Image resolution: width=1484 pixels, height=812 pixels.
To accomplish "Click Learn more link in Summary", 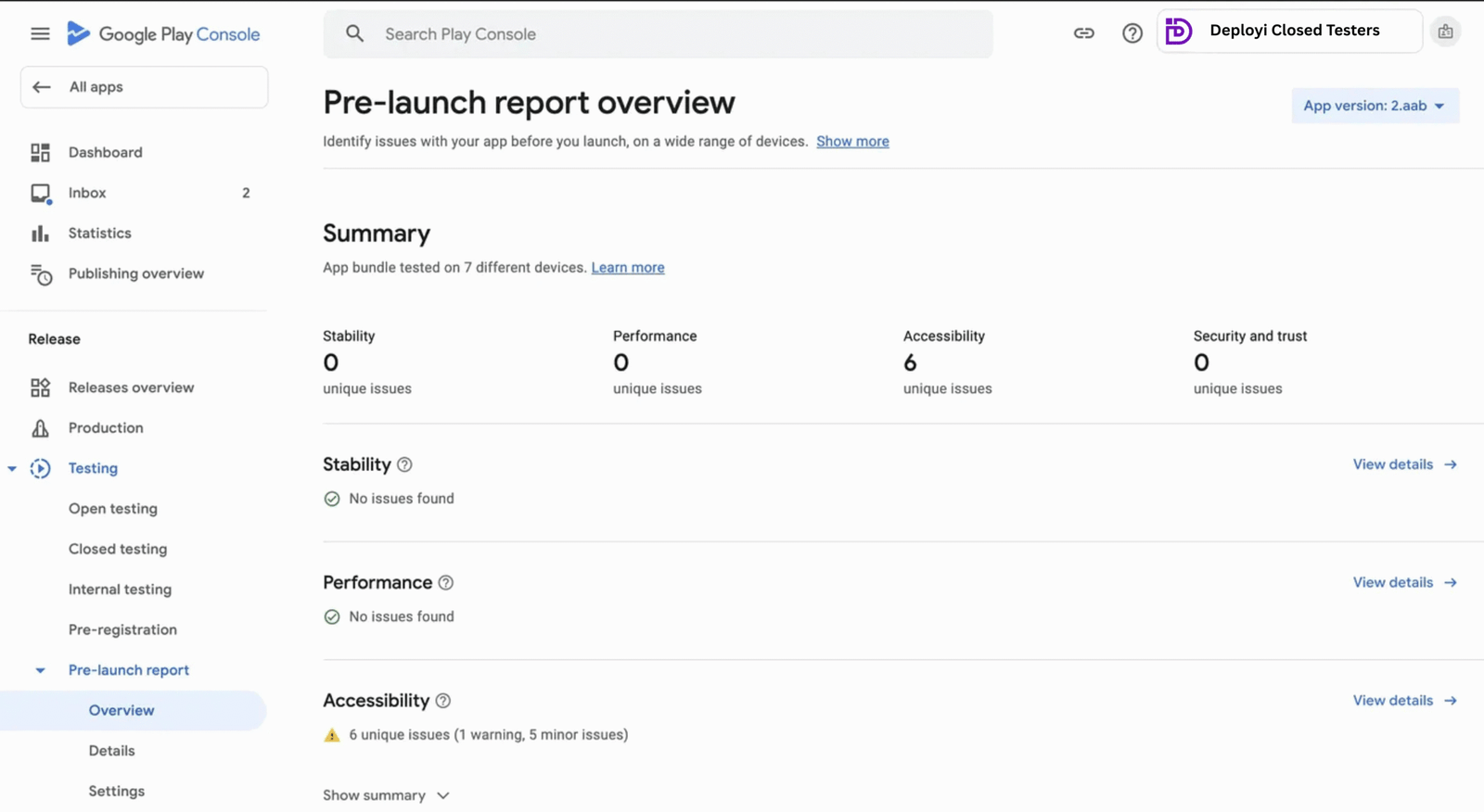I will (x=628, y=268).
